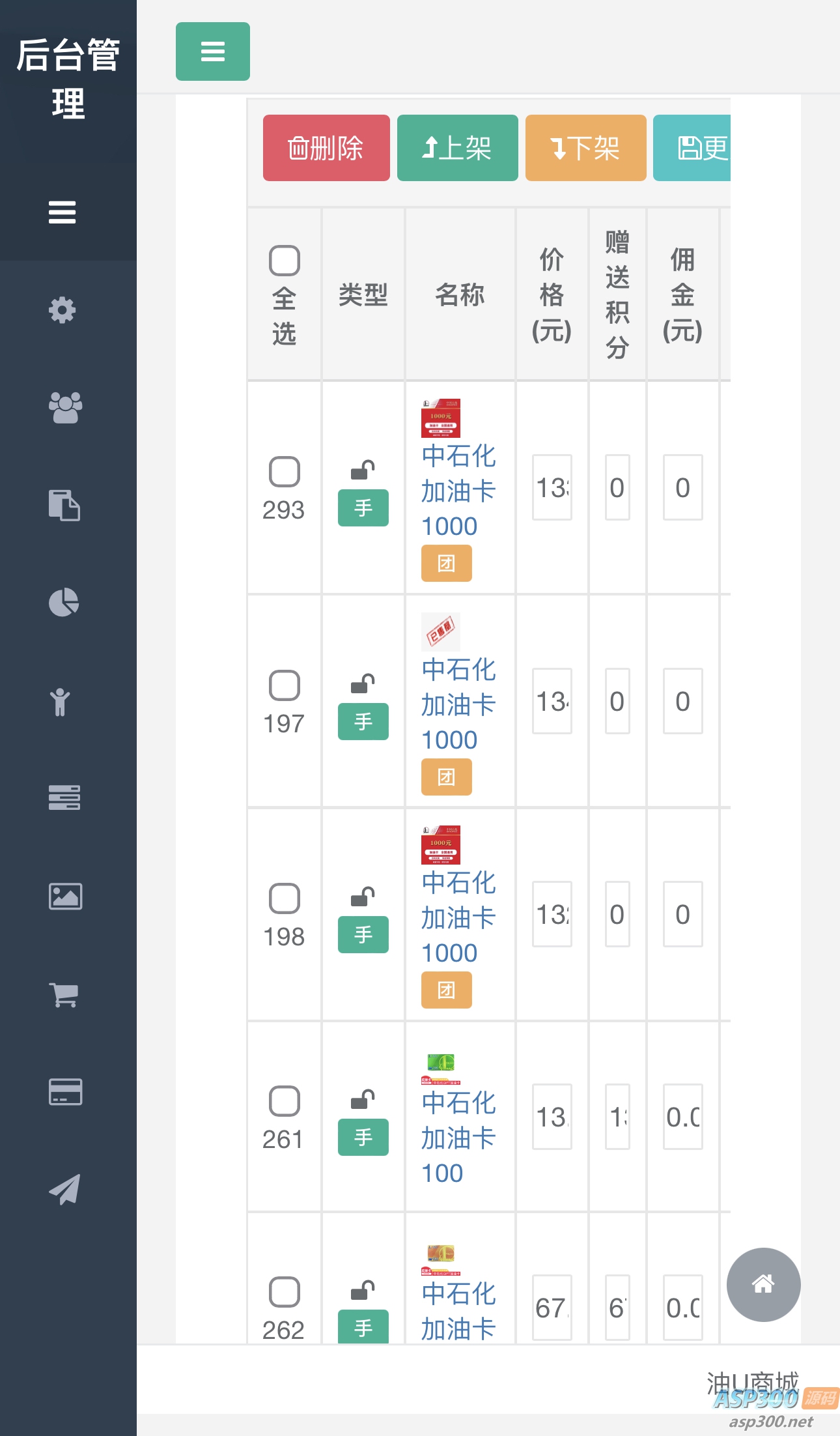Screen dimensions: 840x1436
Task: Open the settings gear in sidebar
Action: coord(63,310)
